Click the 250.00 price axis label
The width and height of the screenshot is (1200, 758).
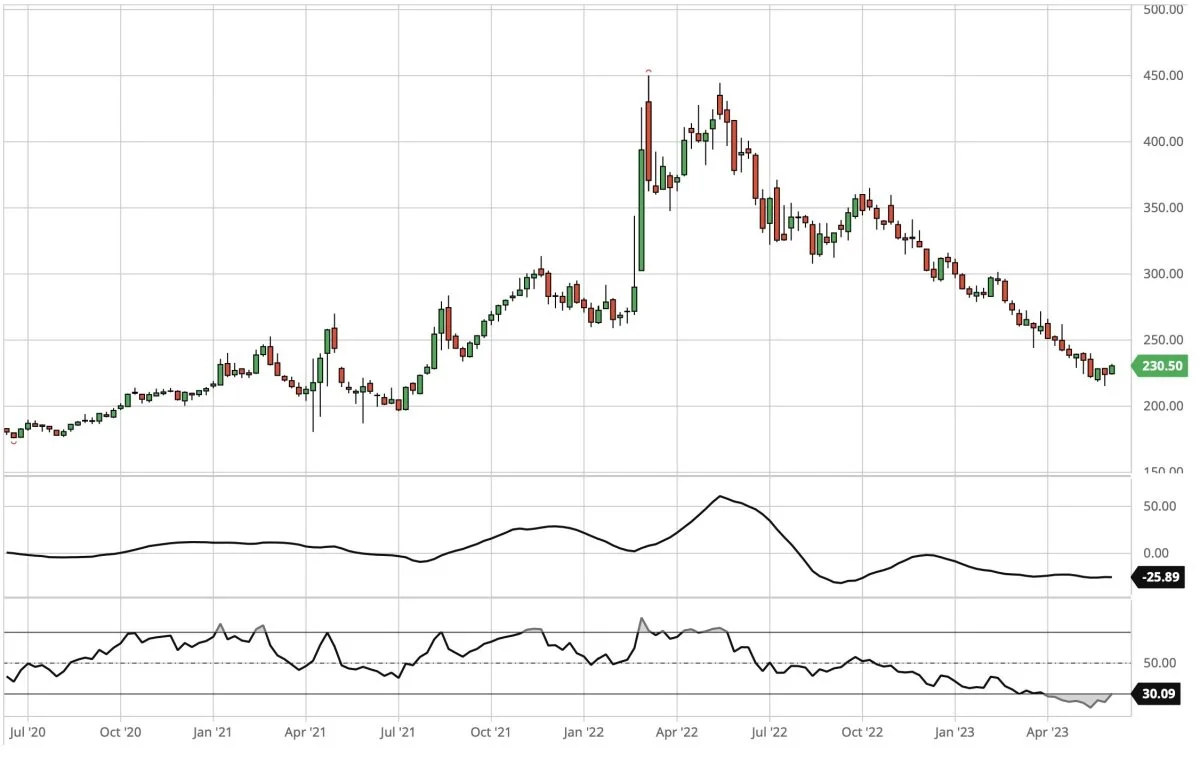[x=1162, y=340]
